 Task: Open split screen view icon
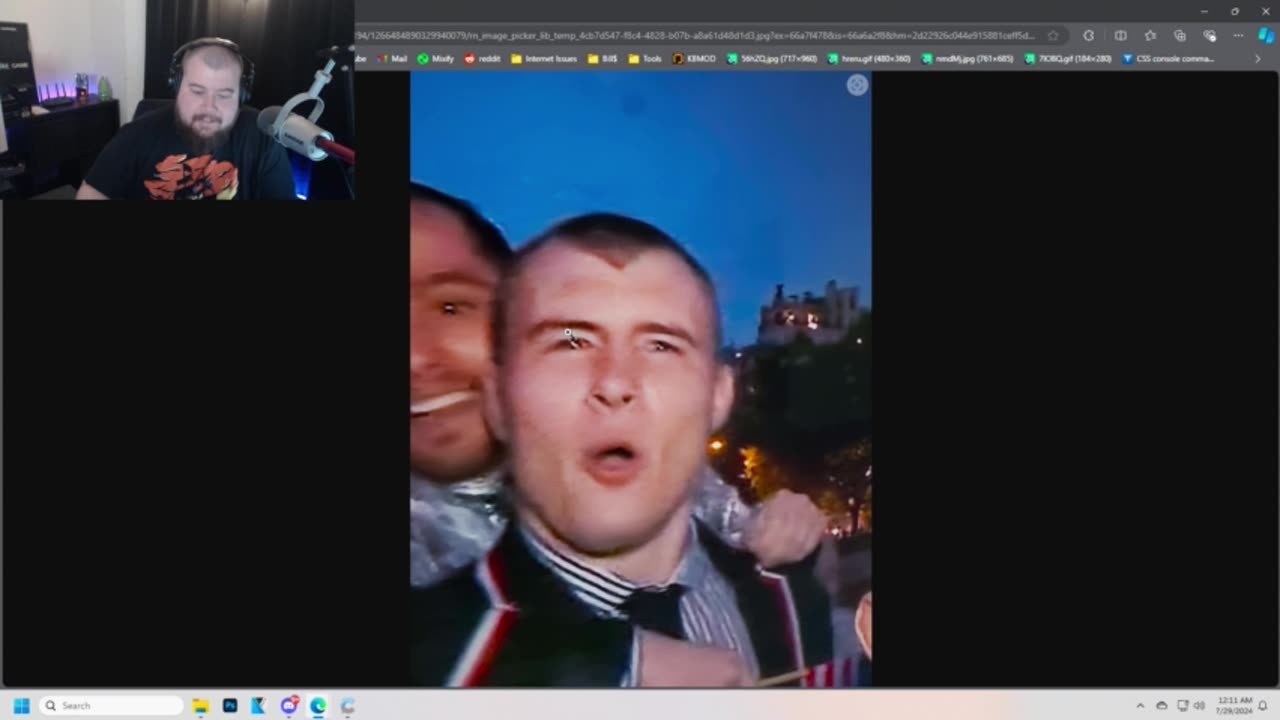1121,35
